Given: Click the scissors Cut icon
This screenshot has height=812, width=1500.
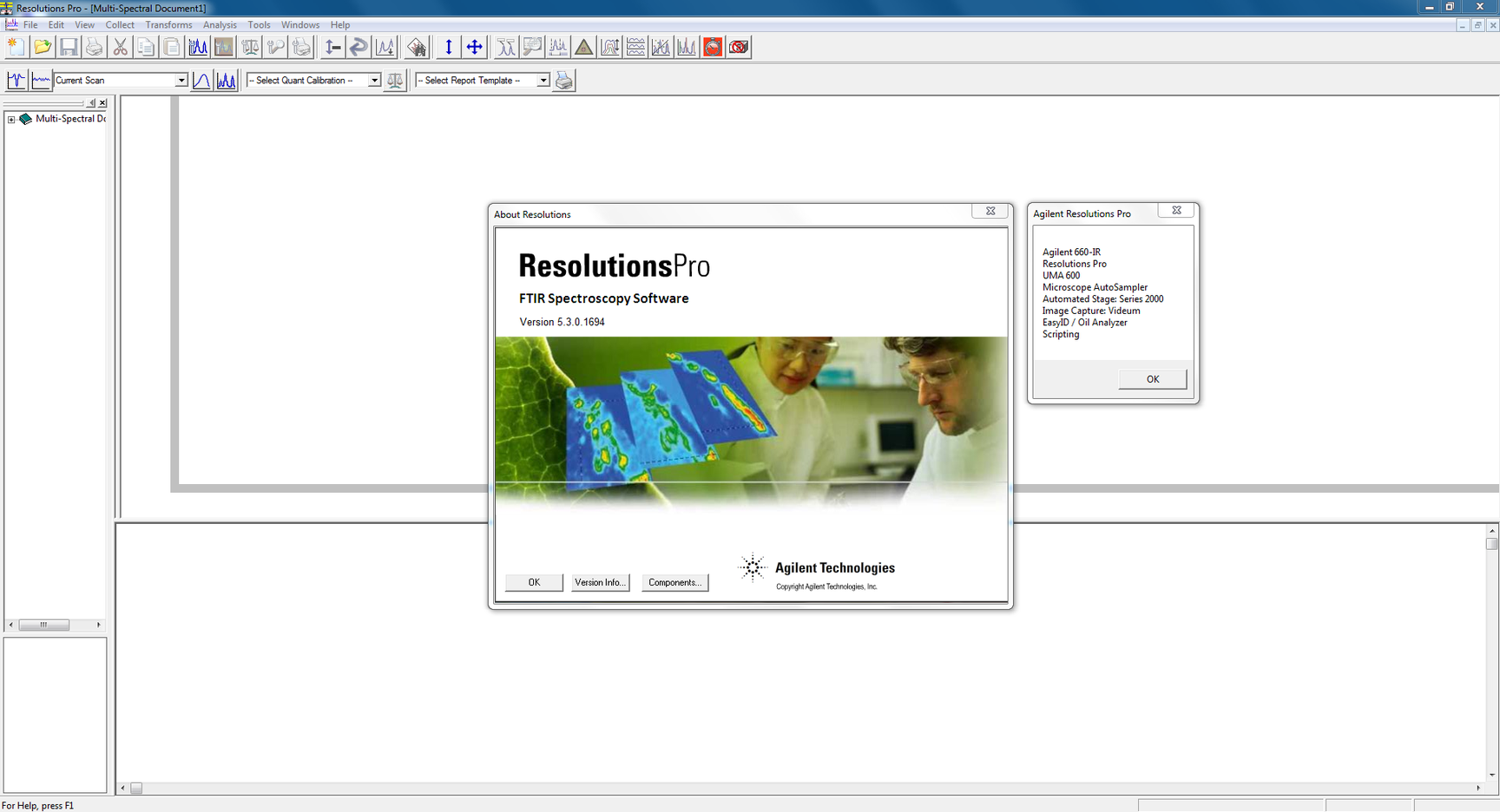Looking at the screenshot, I should point(121,47).
